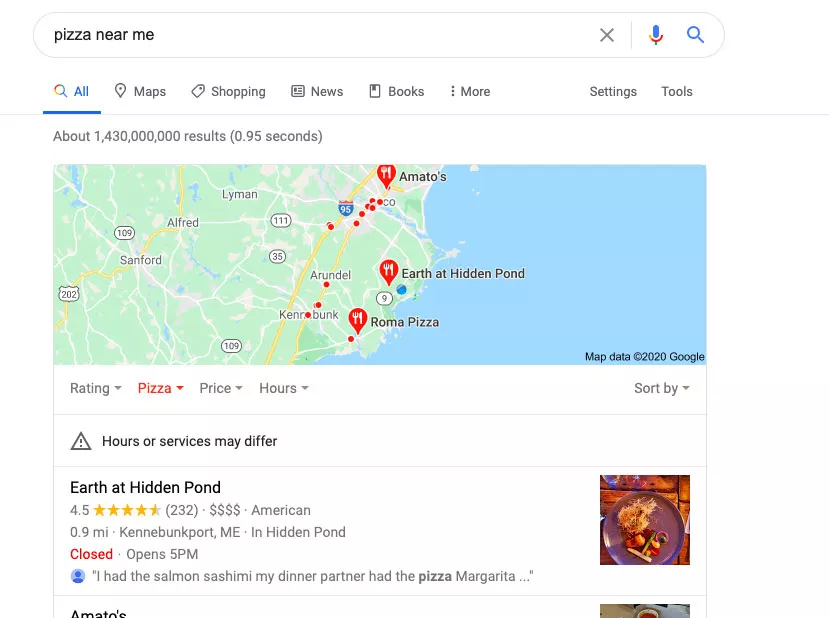829x618 pixels.
Task: Click the blue current-location dot on map
Action: point(401,289)
